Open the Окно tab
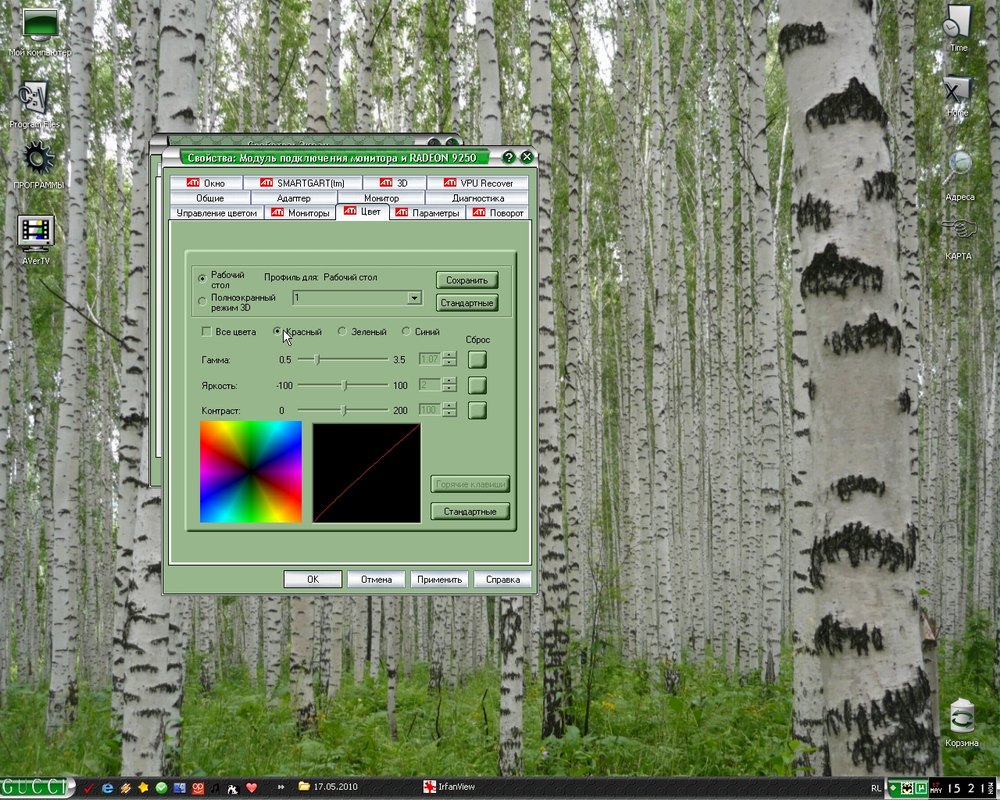The image size is (1000, 800). 206,183
